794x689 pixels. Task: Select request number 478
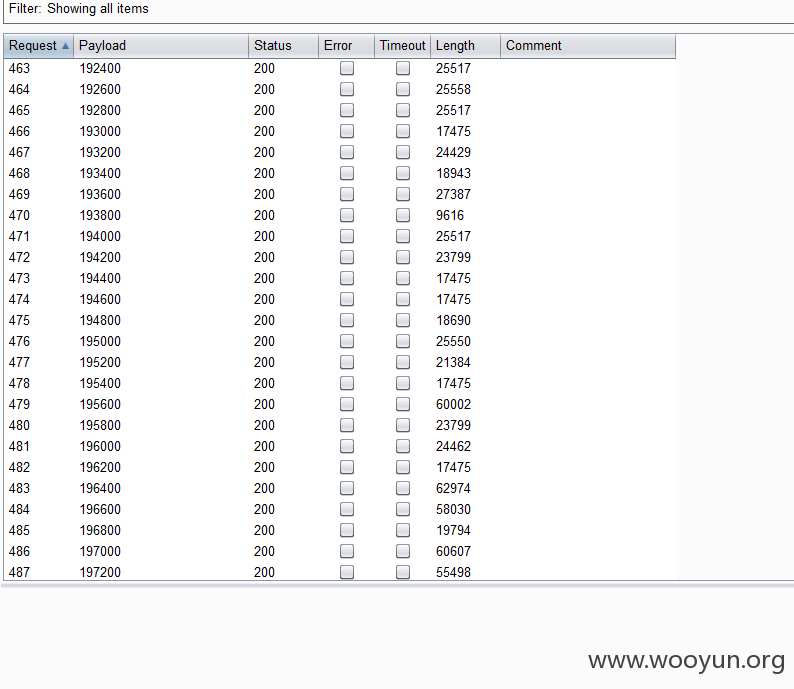(19, 384)
